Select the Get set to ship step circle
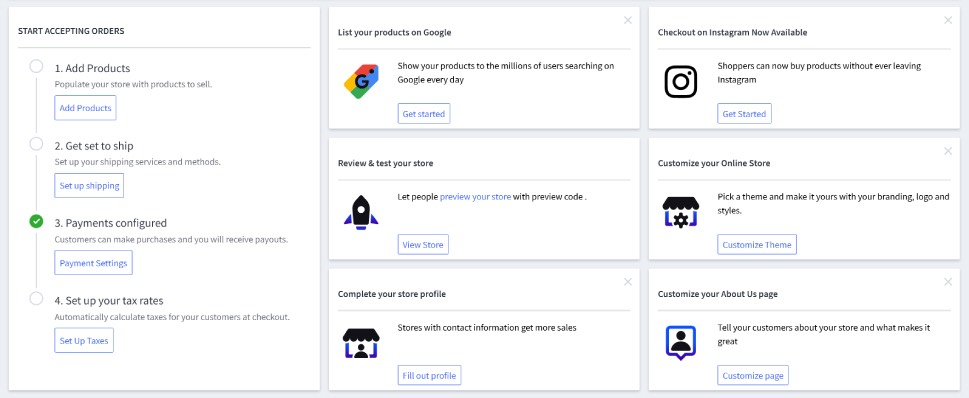The height and width of the screenshot is (398, 969). pyautogui.click(x=36, y=144)
